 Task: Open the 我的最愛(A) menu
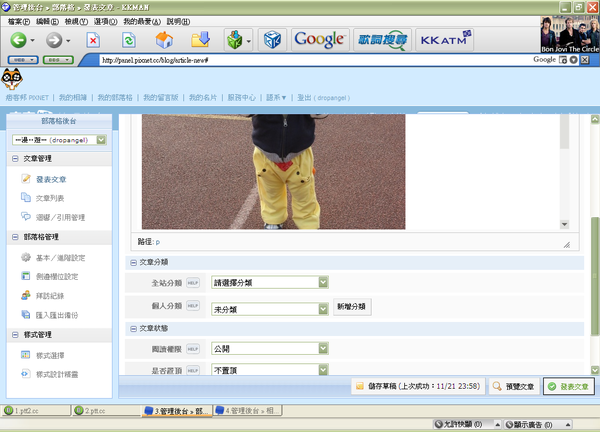click(142, 22)
